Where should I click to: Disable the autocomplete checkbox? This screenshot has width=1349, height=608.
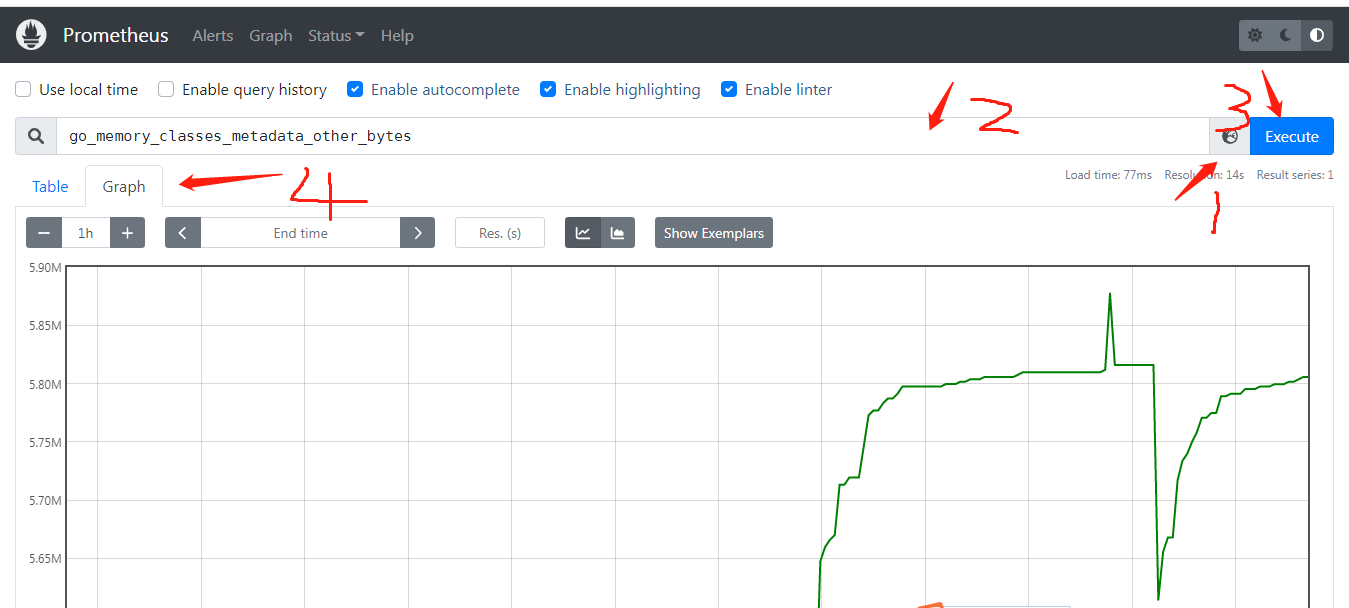click(x=355, y=89)
